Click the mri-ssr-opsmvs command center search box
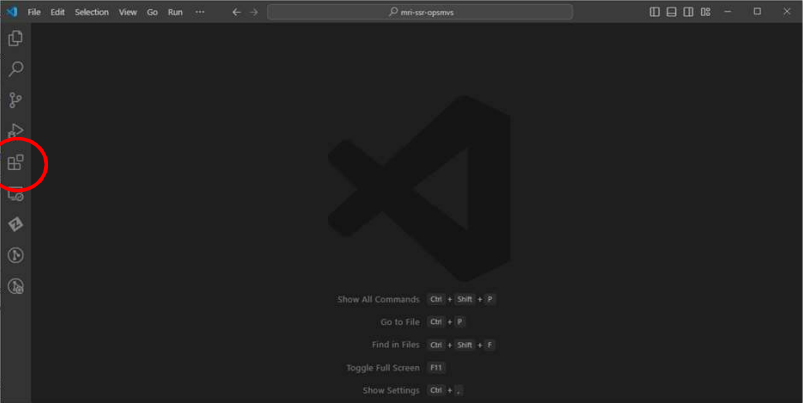 [x=420, y=12]
